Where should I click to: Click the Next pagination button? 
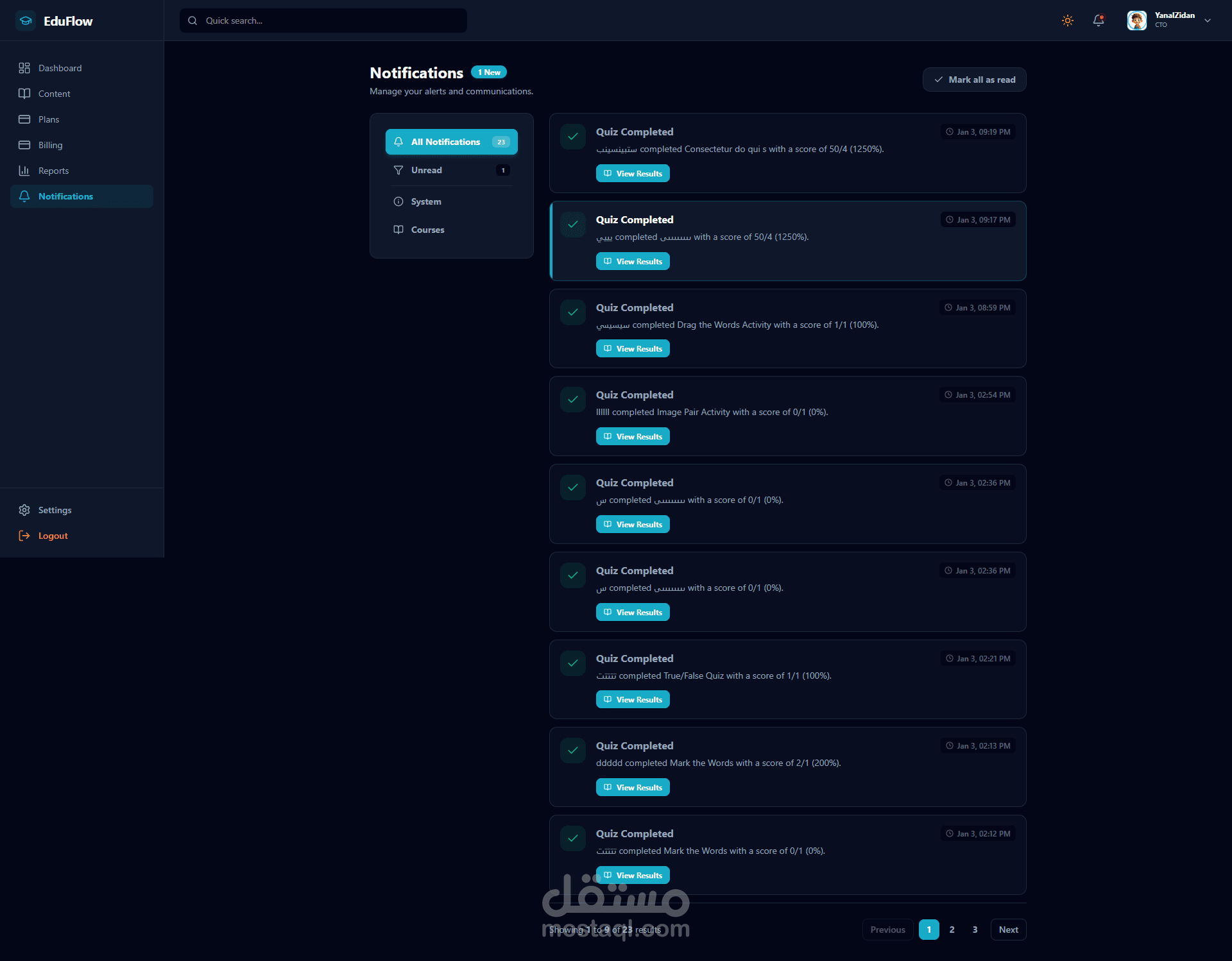(1008, 930)
